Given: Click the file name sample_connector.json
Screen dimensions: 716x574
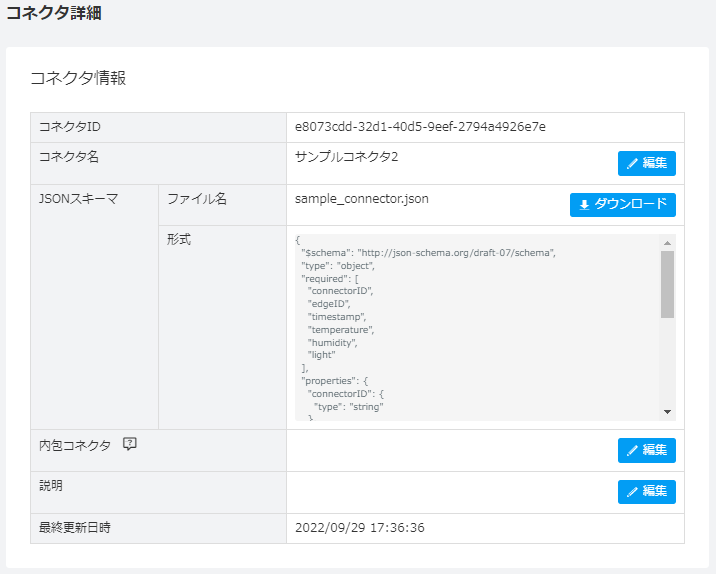Looking at the screenshot, I should [x=362, y=199].
